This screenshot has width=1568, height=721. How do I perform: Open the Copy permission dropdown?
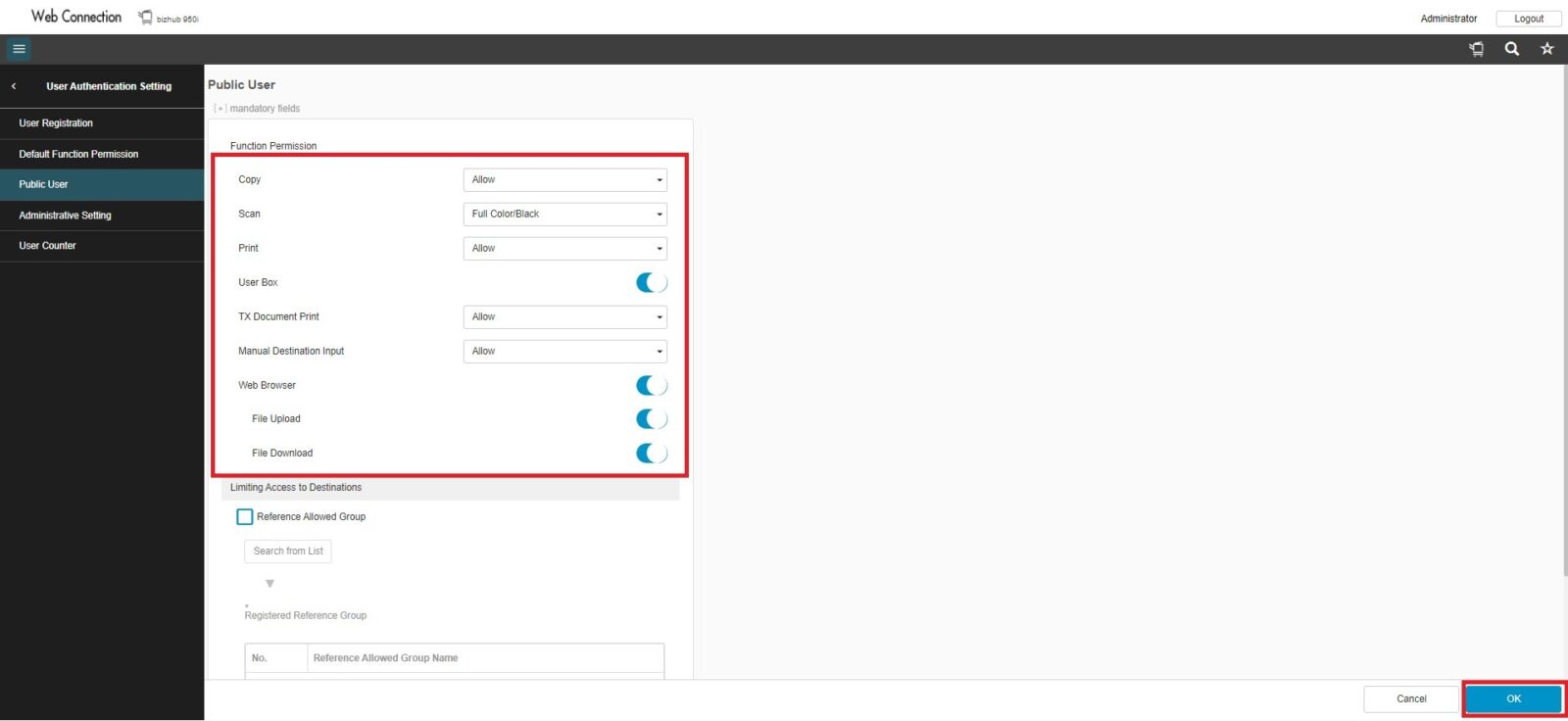tap(564, 180)
